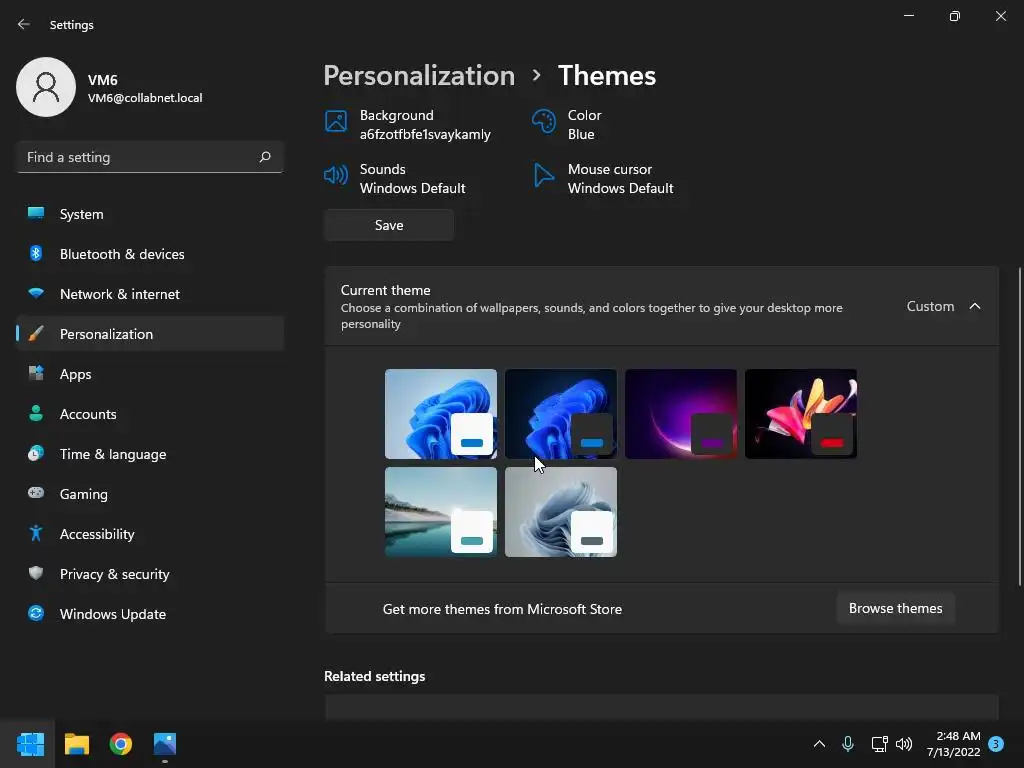
Task: Open Network & internet settings
Action: coord(150,294)
